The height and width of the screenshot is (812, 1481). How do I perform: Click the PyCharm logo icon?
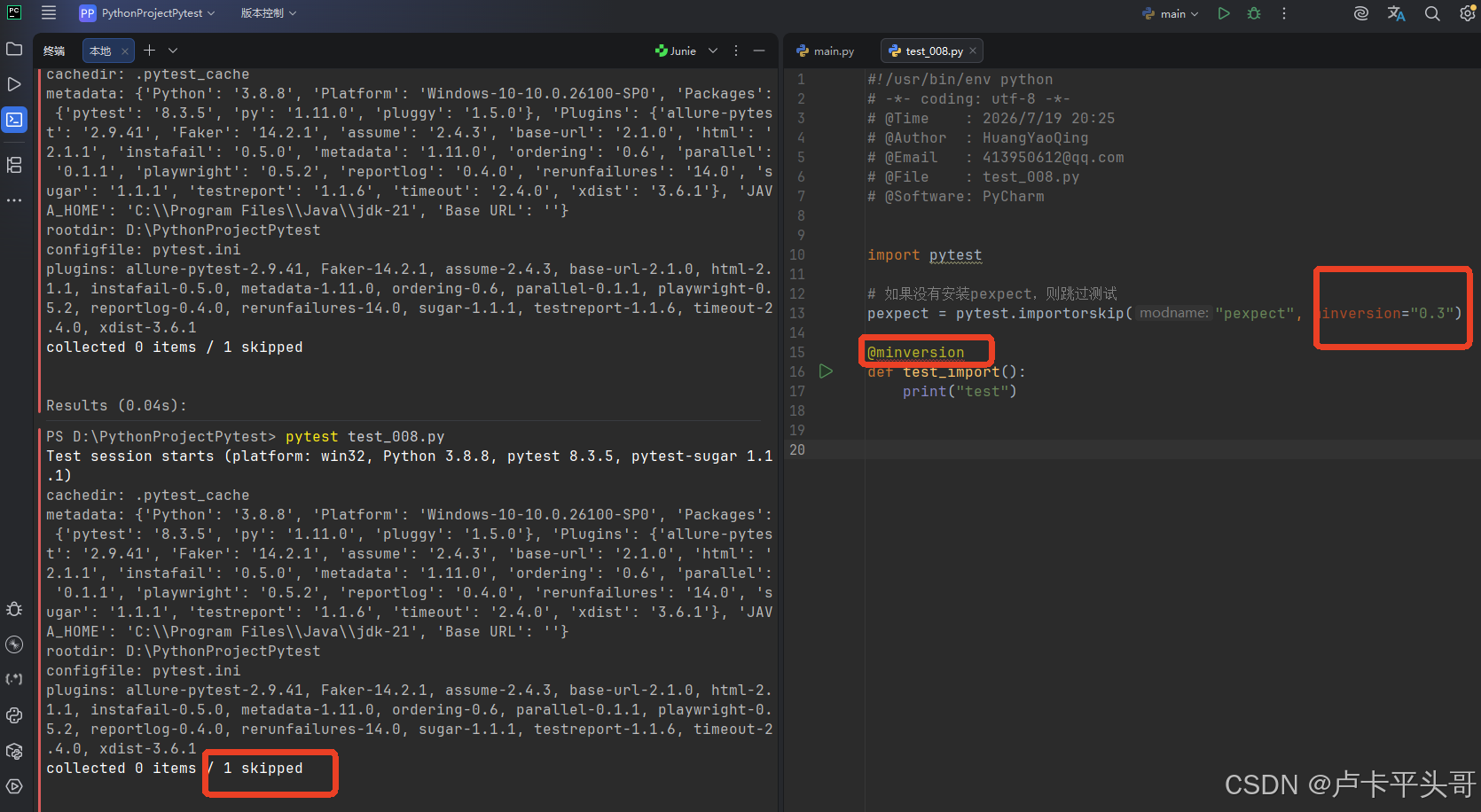[x=14, y=12]
